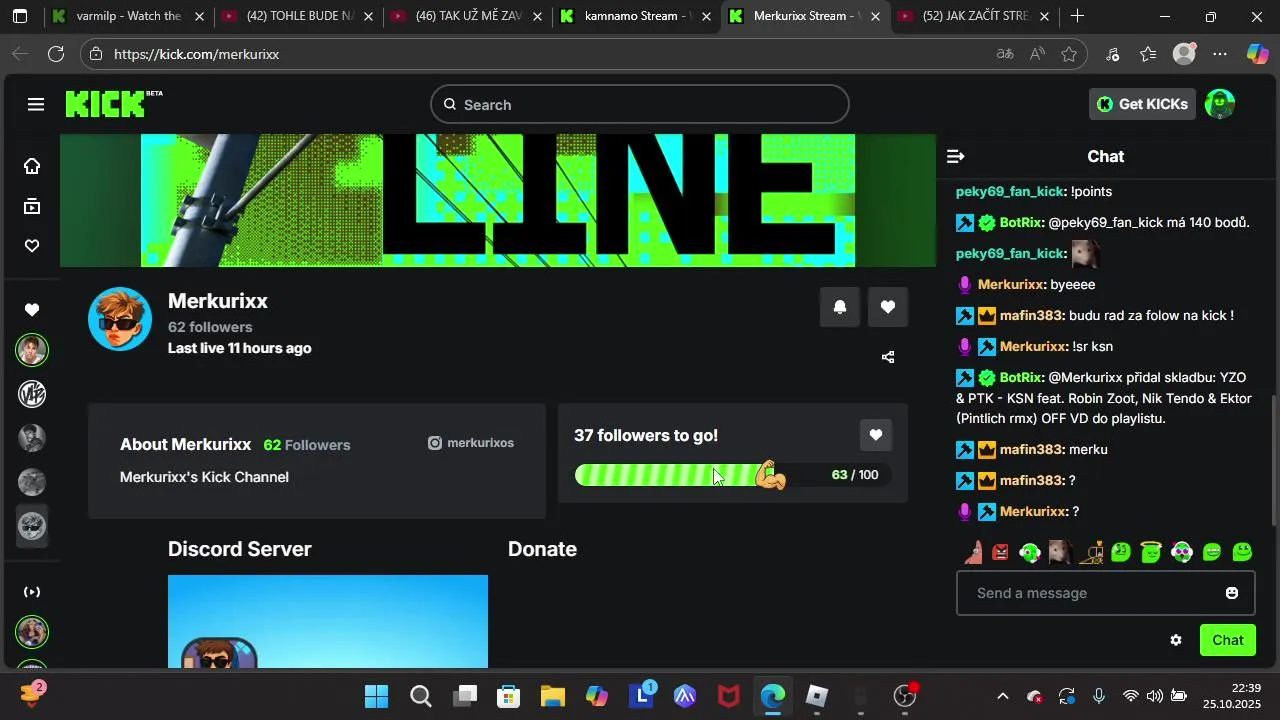
Task: Select the red angry quick emote
Action: tap(1000, 551)
